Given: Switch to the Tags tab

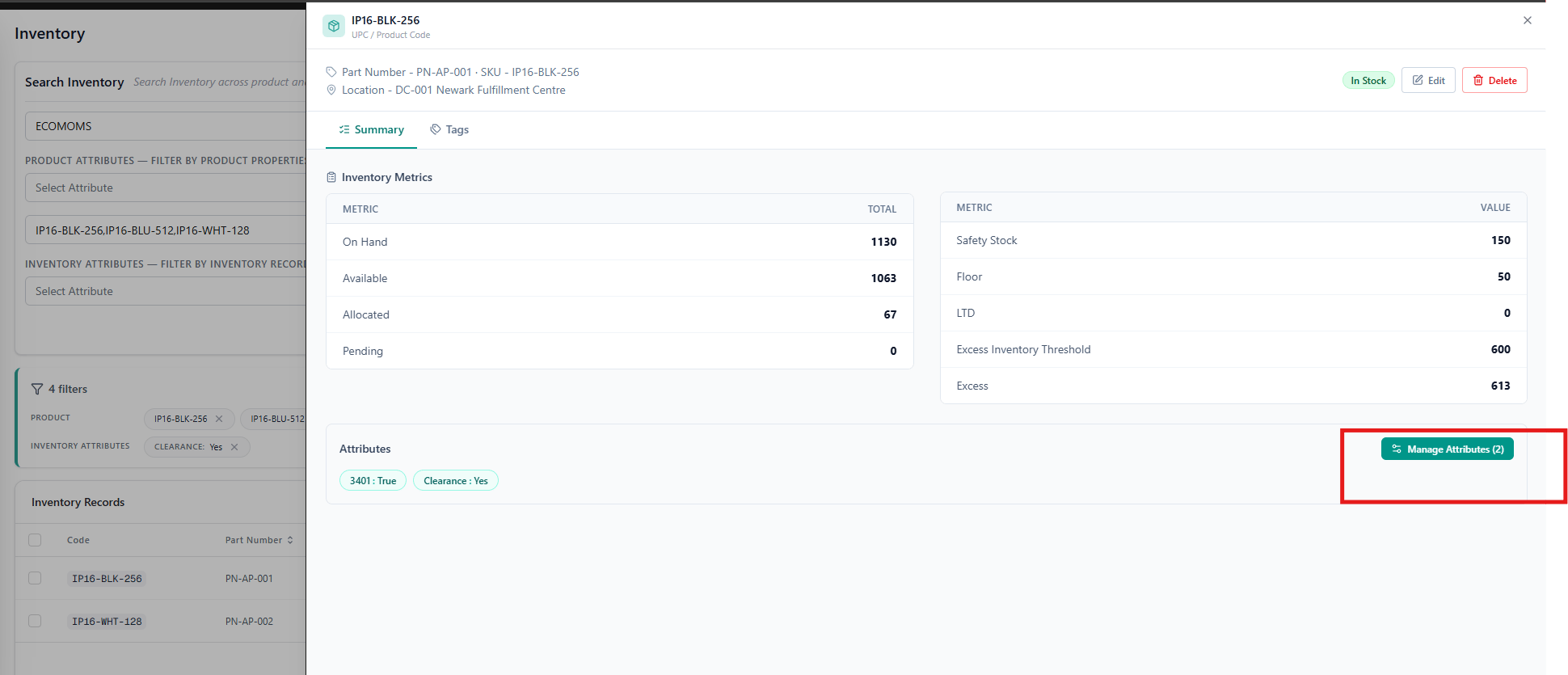Looking at the screenshot, I should 449,129.
